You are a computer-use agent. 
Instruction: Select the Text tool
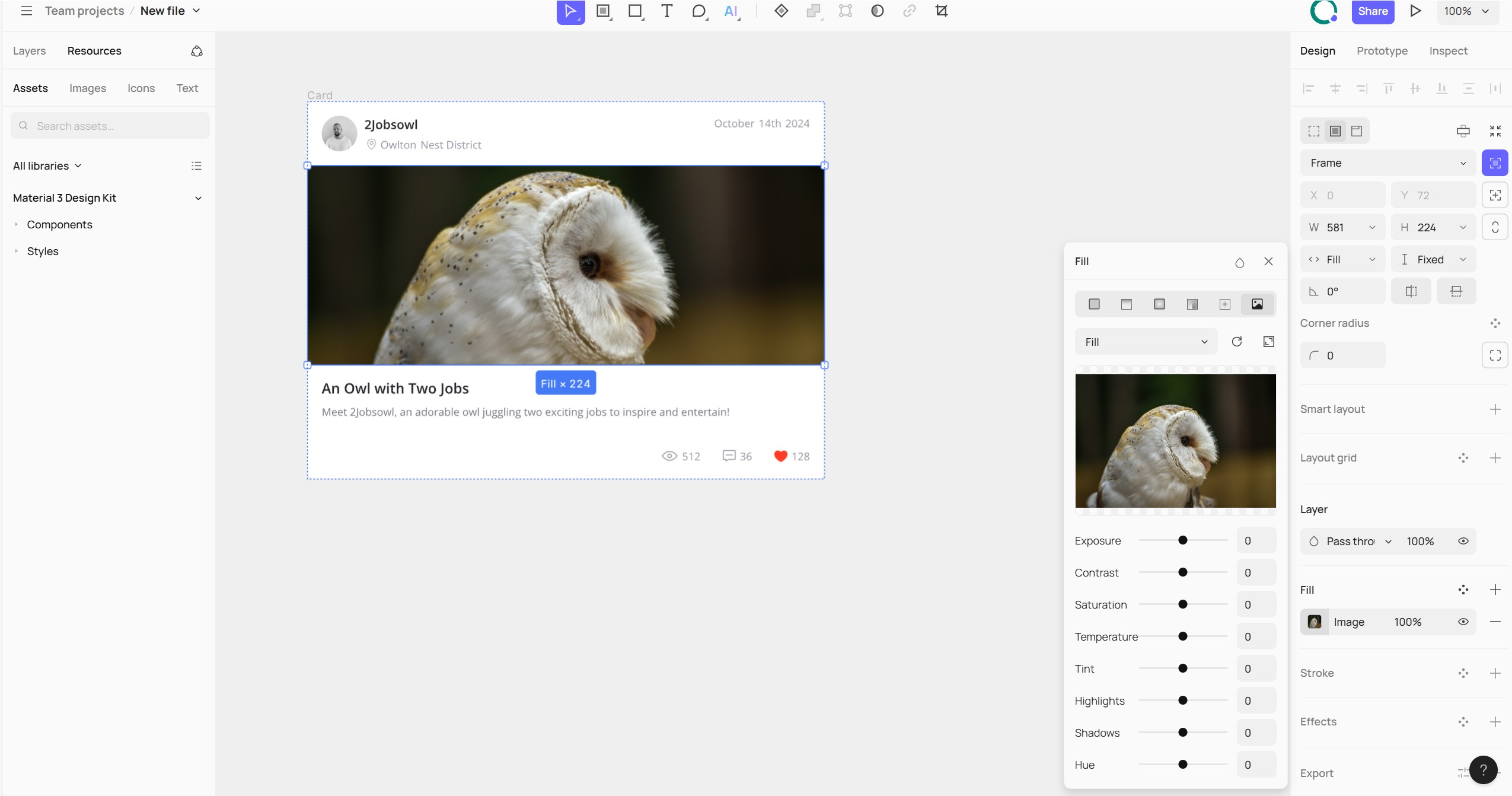(x=666, y=11)
